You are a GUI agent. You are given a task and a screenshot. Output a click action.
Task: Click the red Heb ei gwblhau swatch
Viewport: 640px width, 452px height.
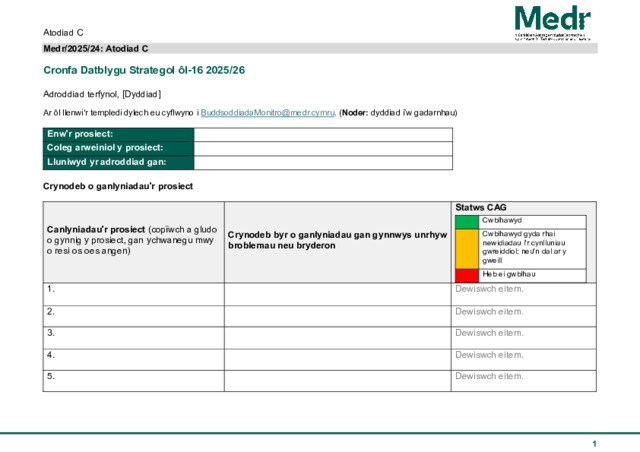click(x=467, y=274)
